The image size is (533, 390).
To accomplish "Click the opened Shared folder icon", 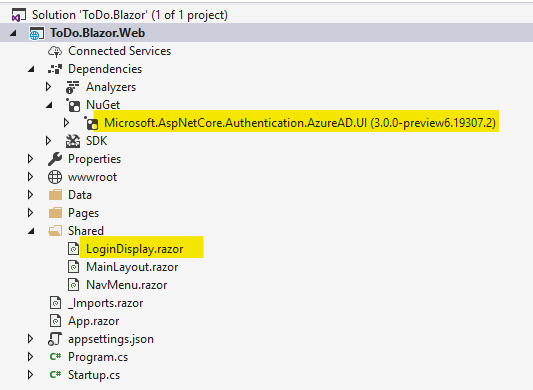I will tap(55, 231).
